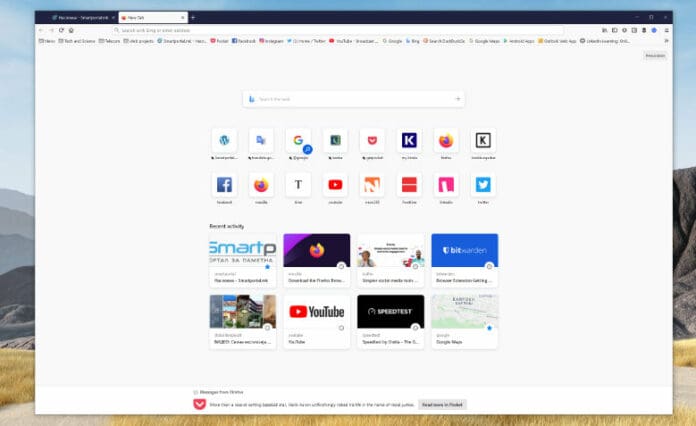Select the New Tab tab
The height and width of the screenshot is (426, 696).
click(x=148, y=17)
